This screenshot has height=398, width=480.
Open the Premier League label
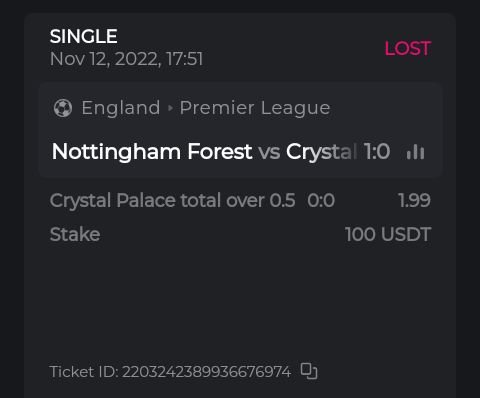tap(255, 108)
